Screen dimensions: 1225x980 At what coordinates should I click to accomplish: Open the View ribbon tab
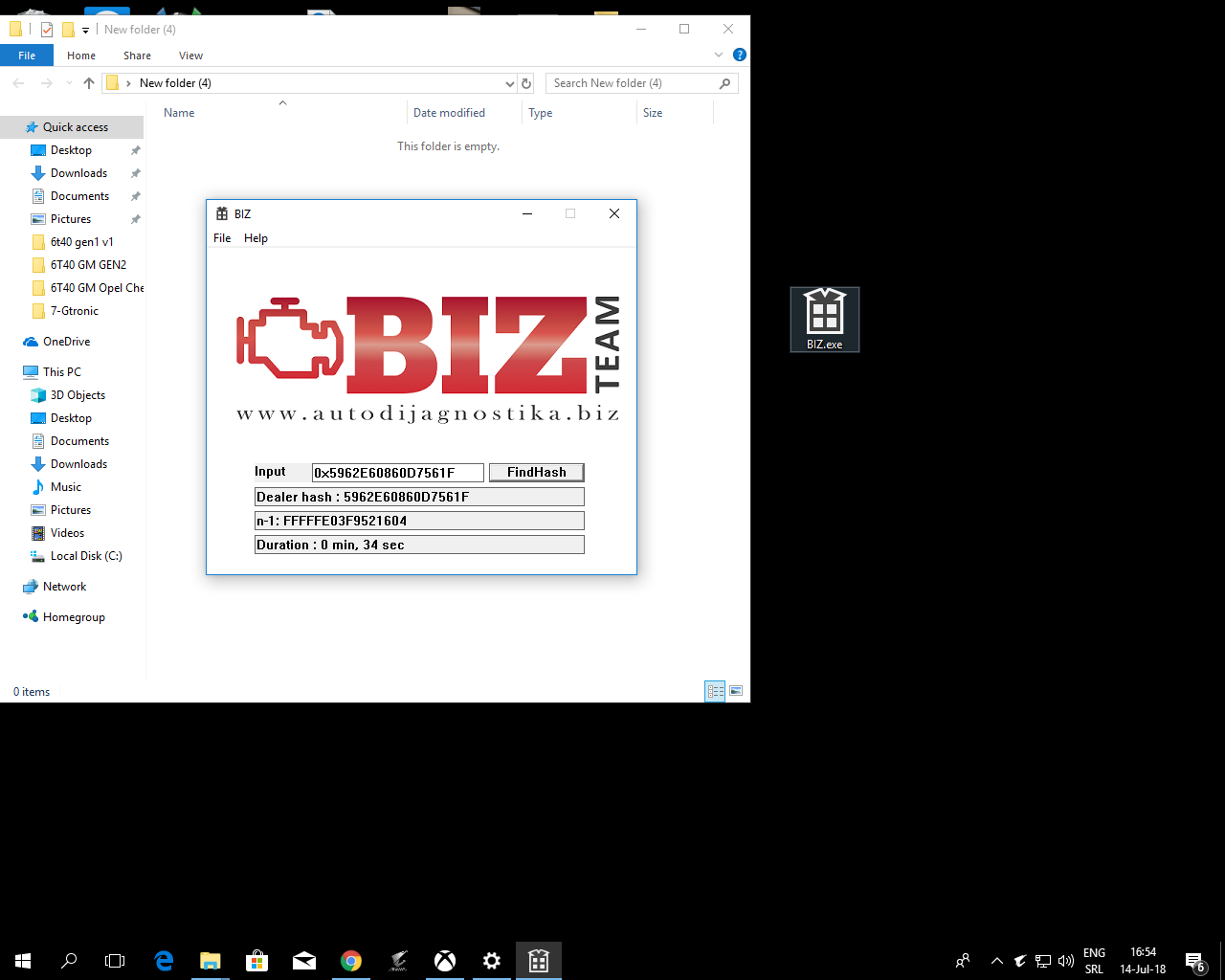[190, 56]
